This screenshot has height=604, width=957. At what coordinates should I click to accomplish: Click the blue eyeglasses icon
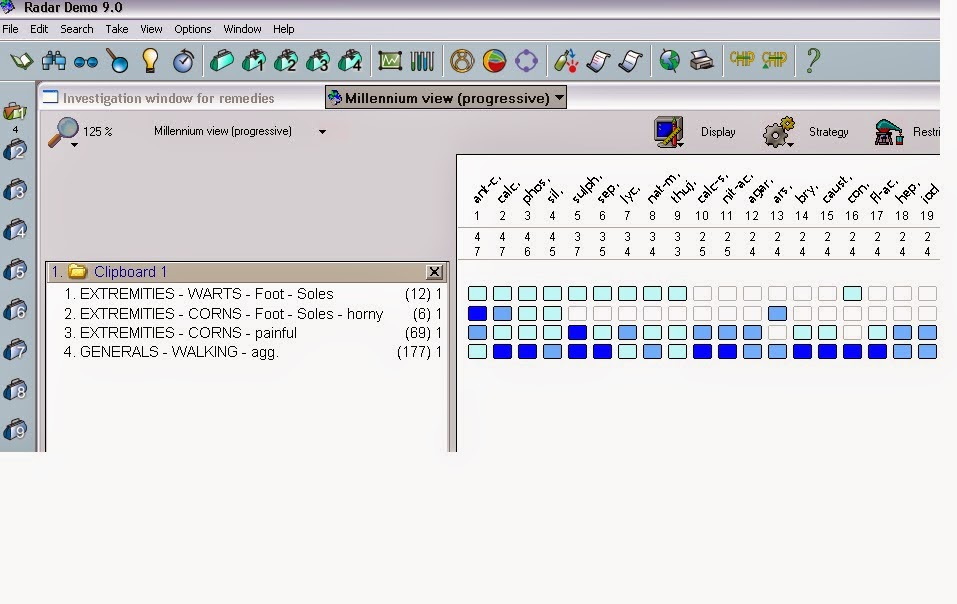tap(85, 62)
